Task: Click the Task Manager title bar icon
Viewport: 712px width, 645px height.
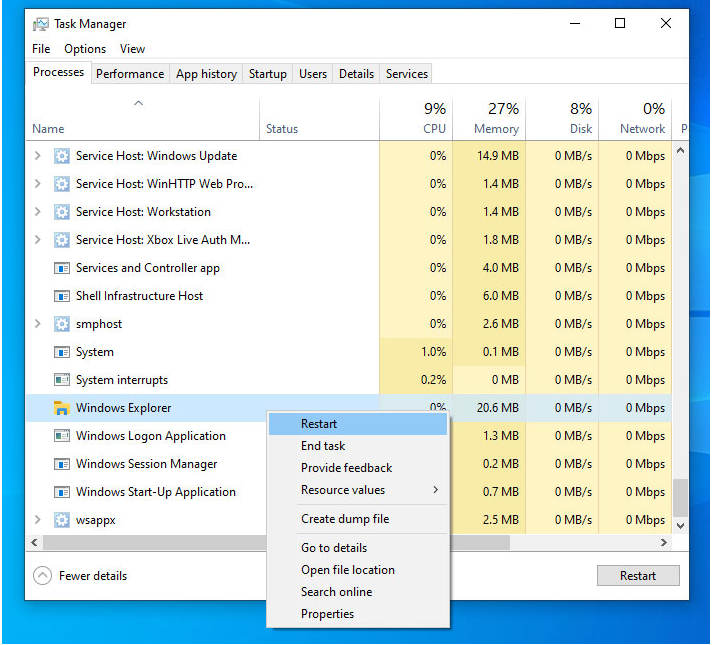Action: [41, 24]
